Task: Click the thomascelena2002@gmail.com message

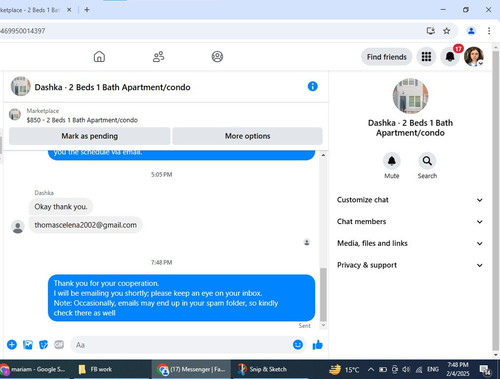Action: tap(86, 225)
